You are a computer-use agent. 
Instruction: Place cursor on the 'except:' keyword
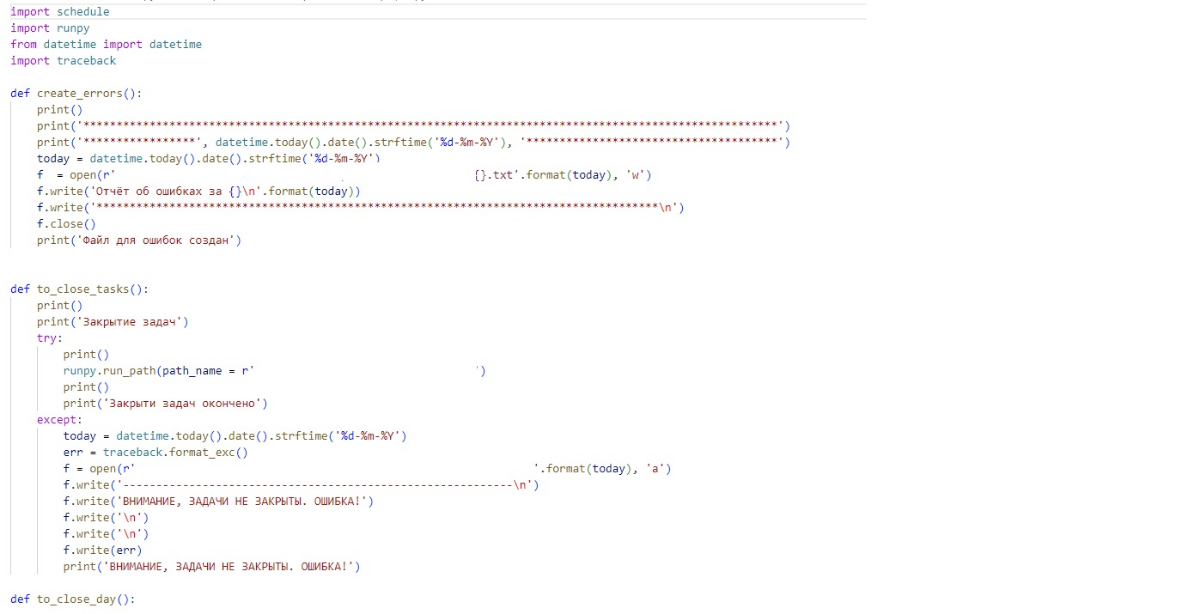click(59, 420)
